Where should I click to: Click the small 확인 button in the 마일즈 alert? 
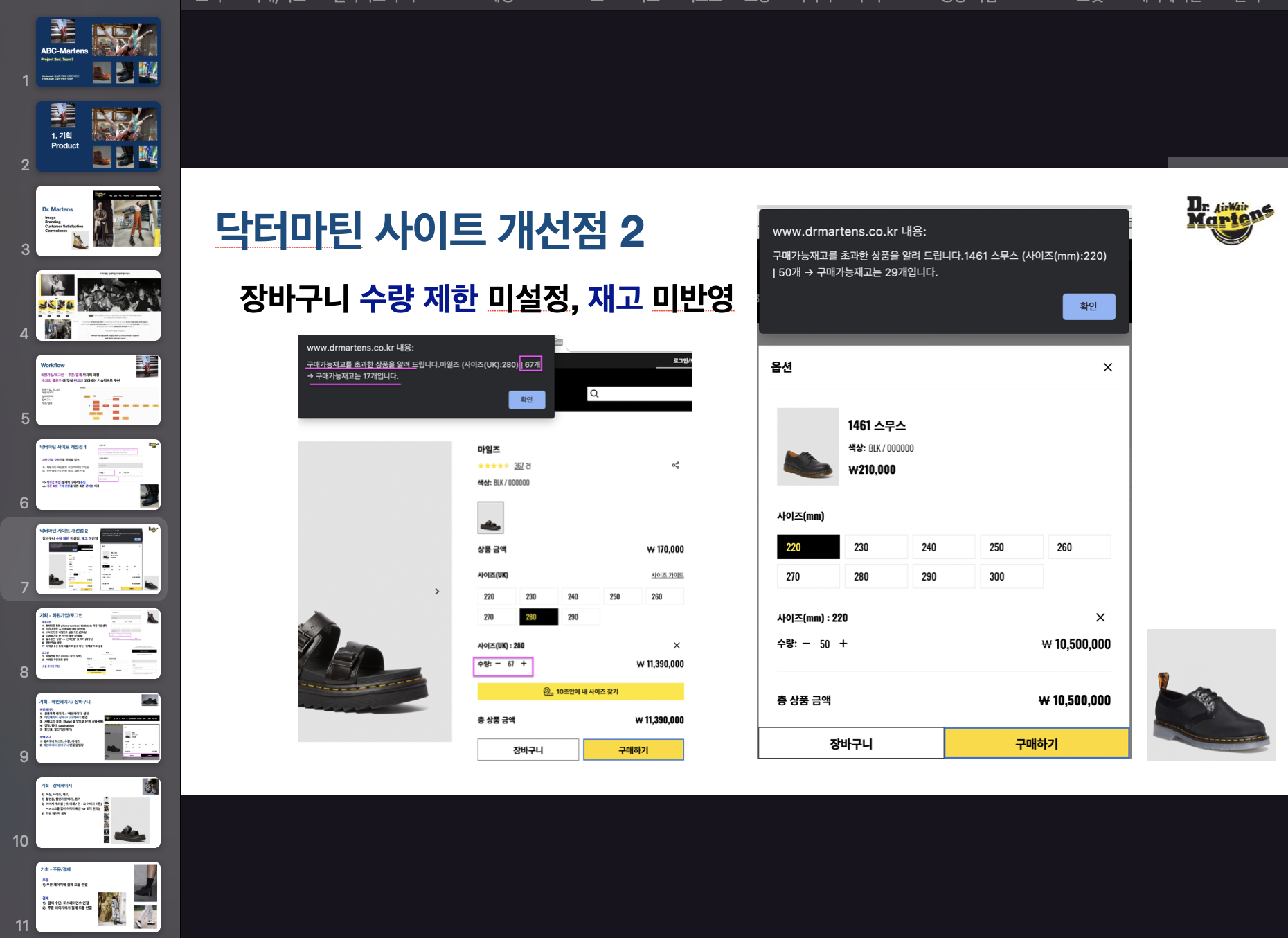coord(526,400)
